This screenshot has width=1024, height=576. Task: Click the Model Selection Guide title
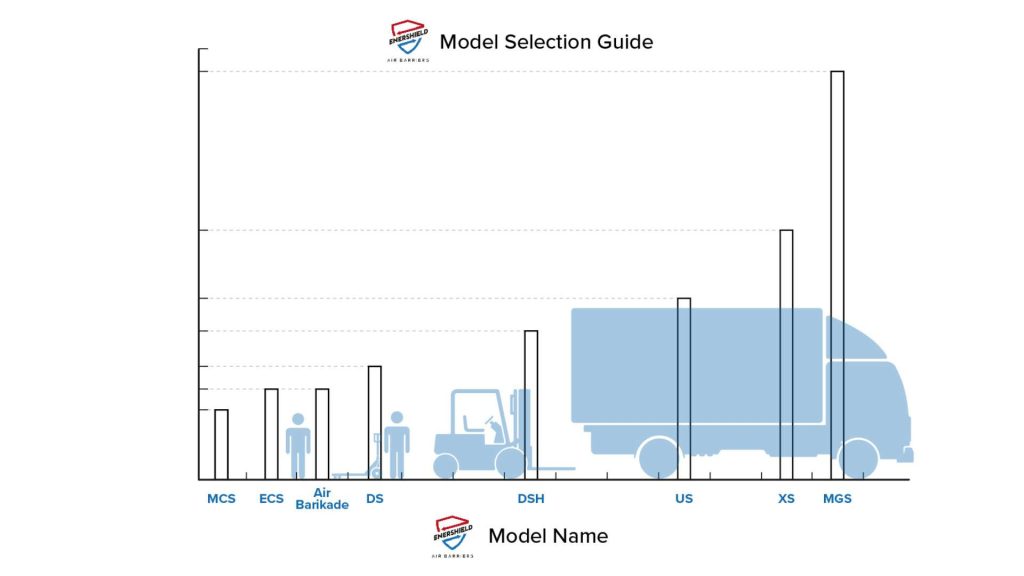[546, 42]
